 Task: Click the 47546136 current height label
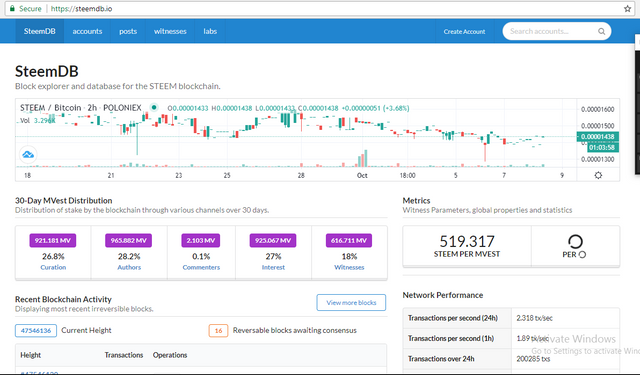[x=36, y=331]
